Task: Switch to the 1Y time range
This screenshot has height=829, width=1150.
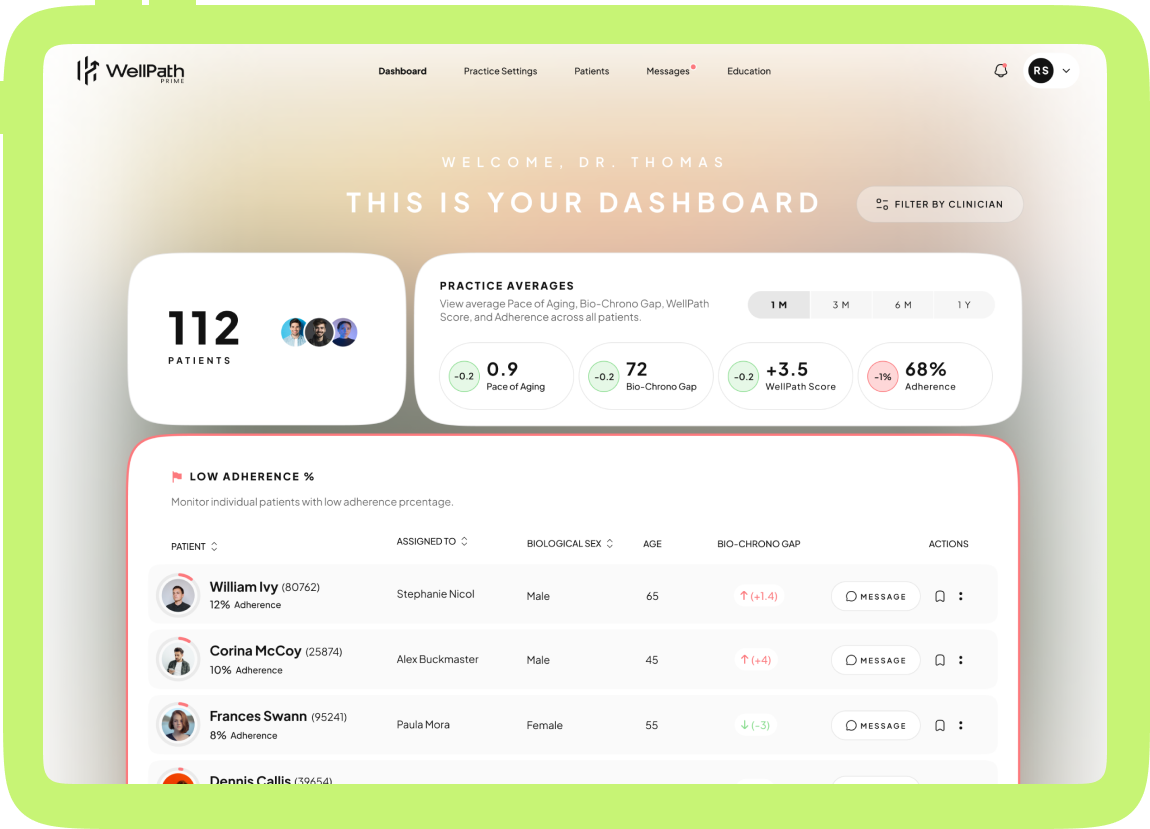Action: (x=963, y=305)
